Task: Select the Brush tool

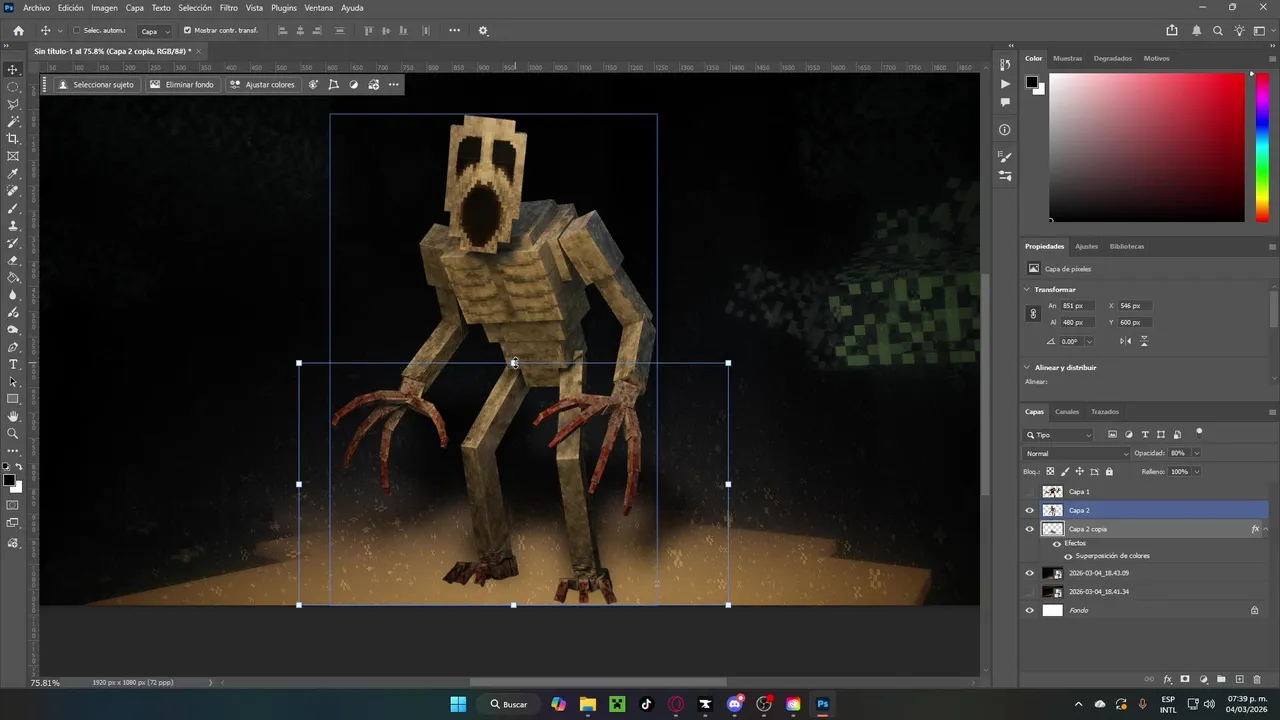Action: pos(13,209)
